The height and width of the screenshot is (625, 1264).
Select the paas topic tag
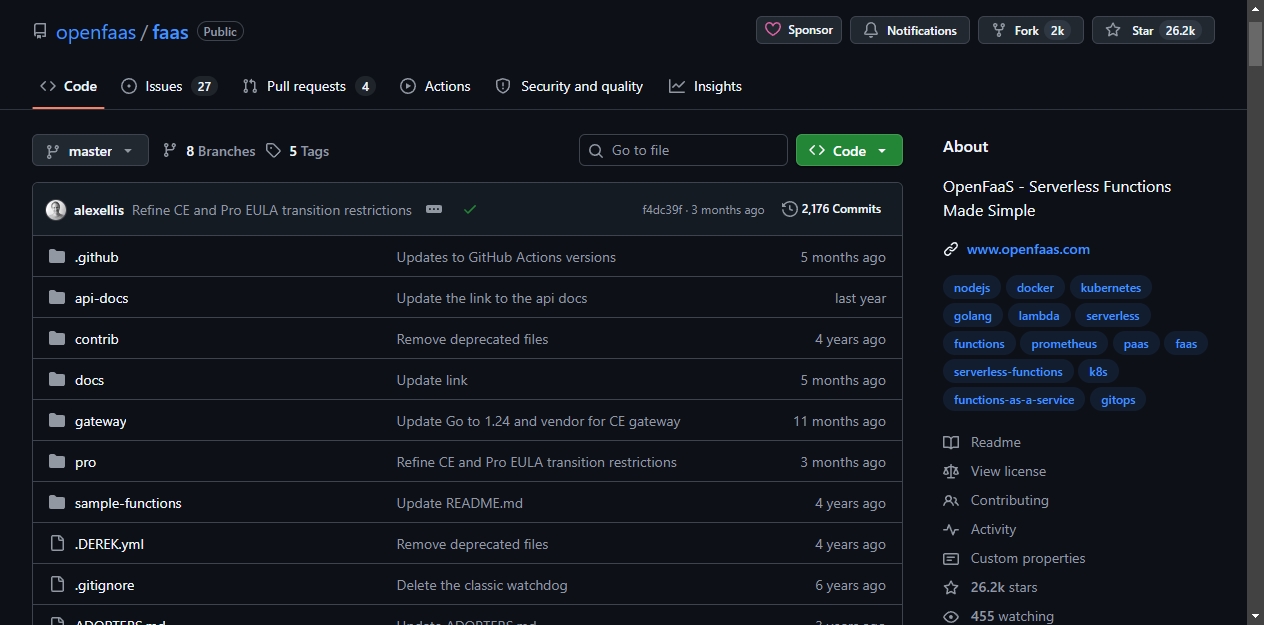[1136, 343]
